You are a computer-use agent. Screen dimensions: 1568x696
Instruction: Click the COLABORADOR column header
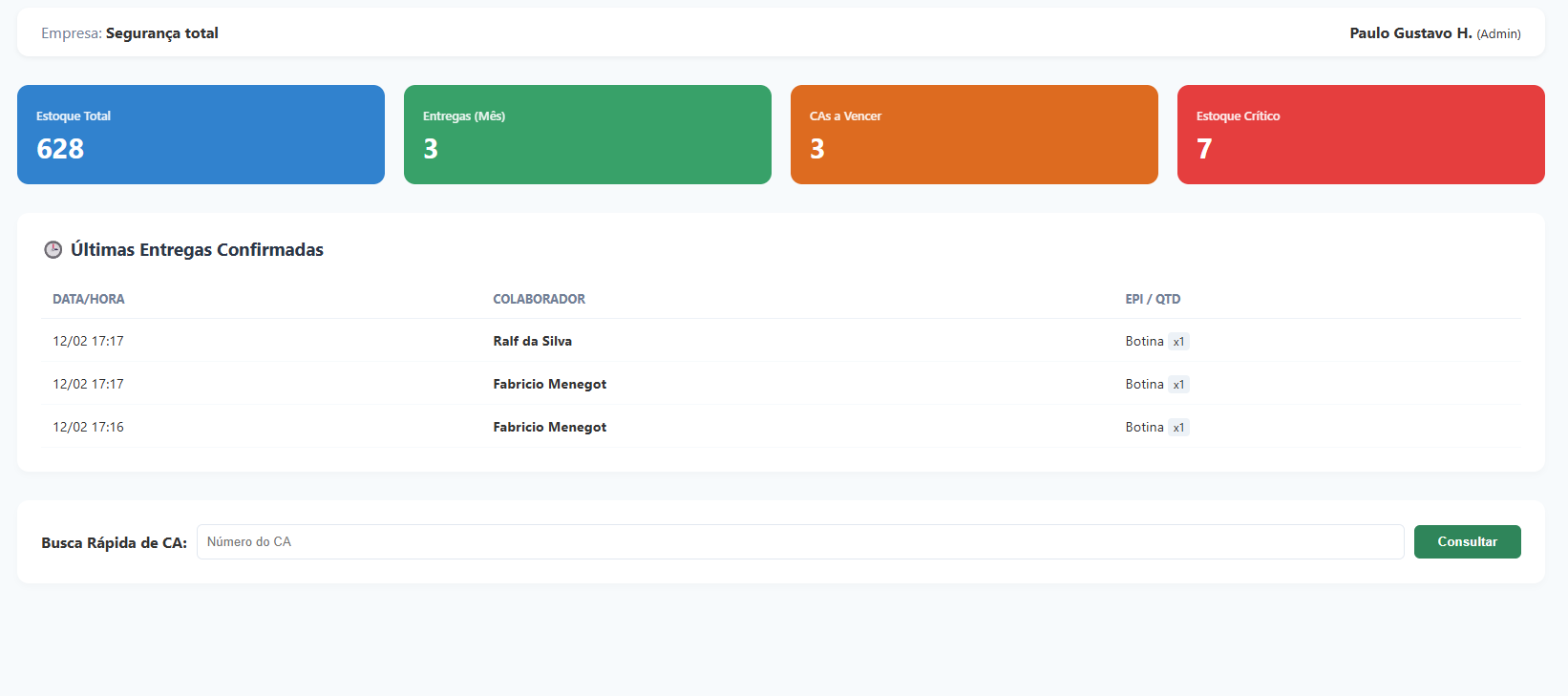[539, 299]
